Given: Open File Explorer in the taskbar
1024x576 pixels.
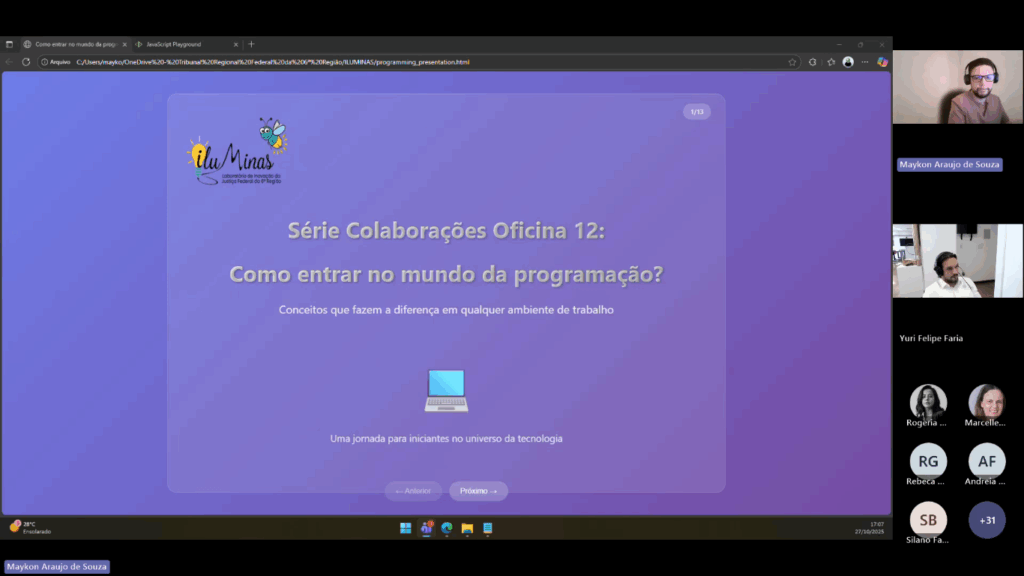Looking at the screenshot, I should [x=467, y=528].
